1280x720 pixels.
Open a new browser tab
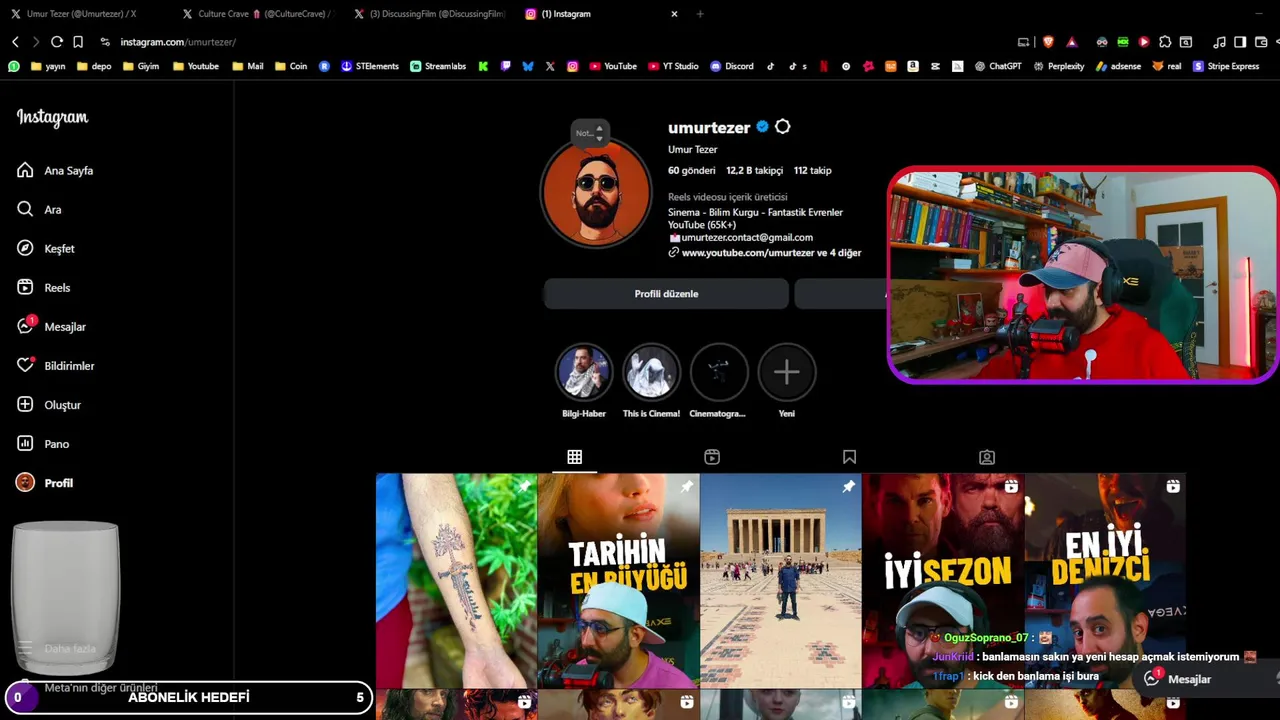click(x=700, y=14)
